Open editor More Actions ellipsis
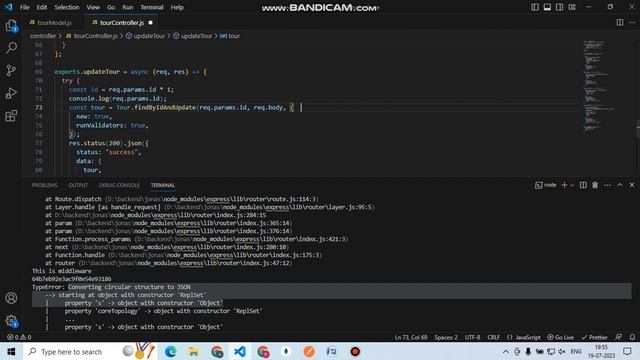This screenshot has width=640, height=360. tap(632, 22)
